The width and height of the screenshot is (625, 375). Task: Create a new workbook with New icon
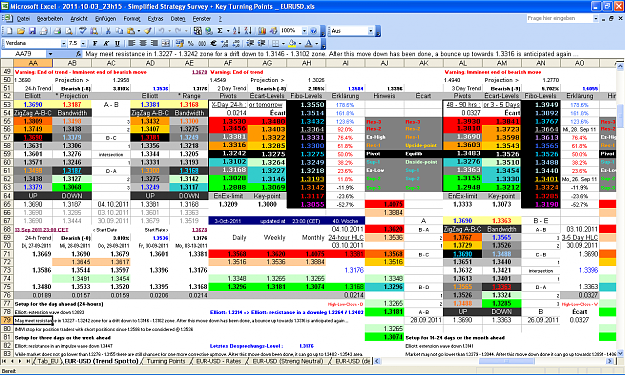pyautogui.click(x=9, y=31)
